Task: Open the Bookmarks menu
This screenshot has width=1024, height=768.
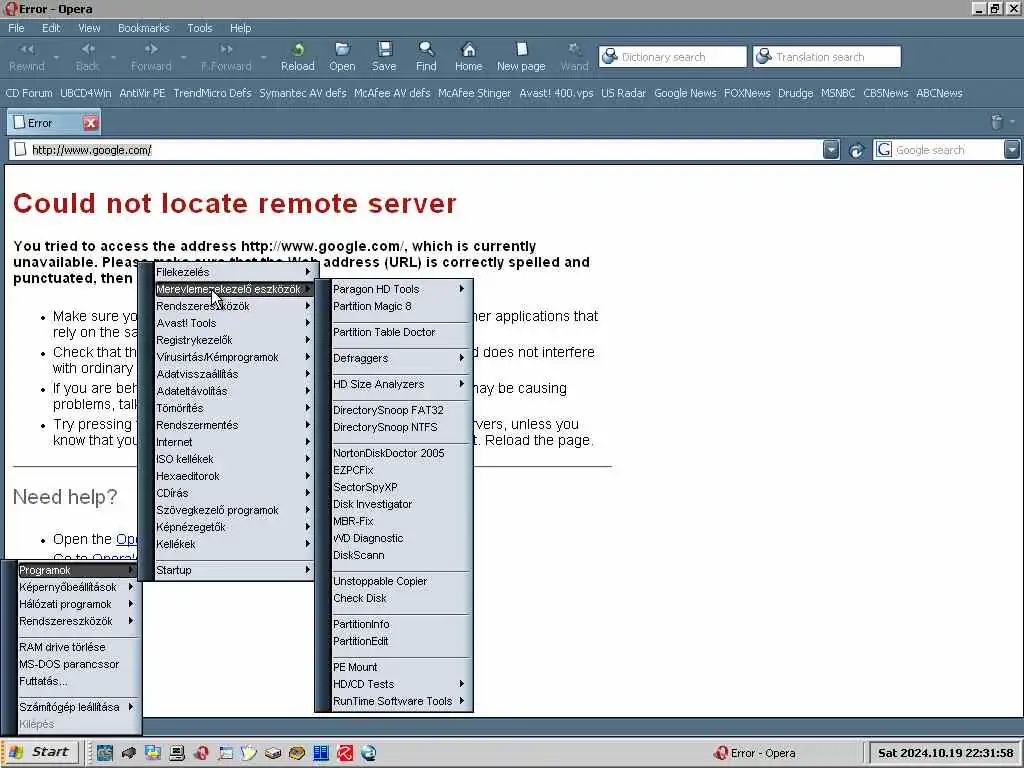Action: click(144, 28)
